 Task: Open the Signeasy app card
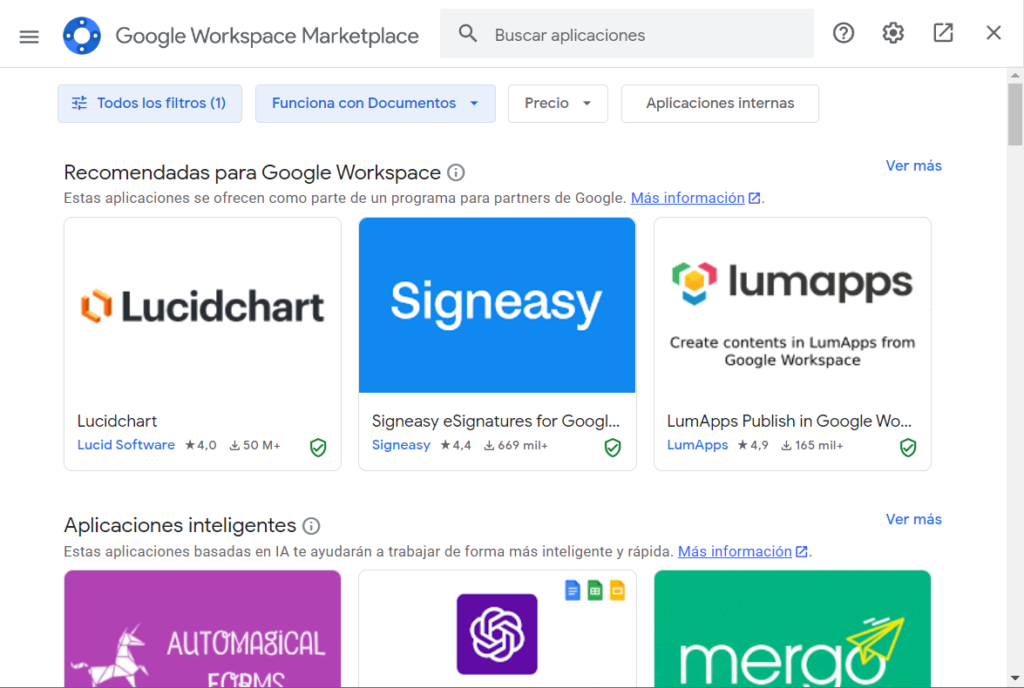pos(497,343)
